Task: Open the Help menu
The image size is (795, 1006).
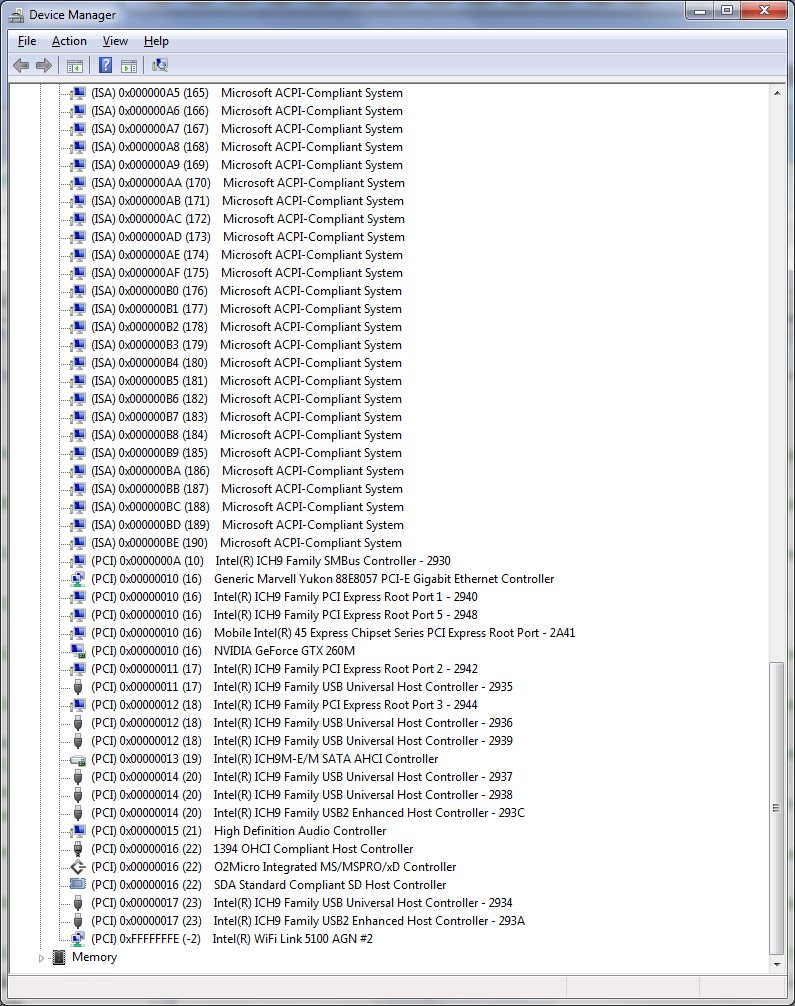Action: (156, 41)
